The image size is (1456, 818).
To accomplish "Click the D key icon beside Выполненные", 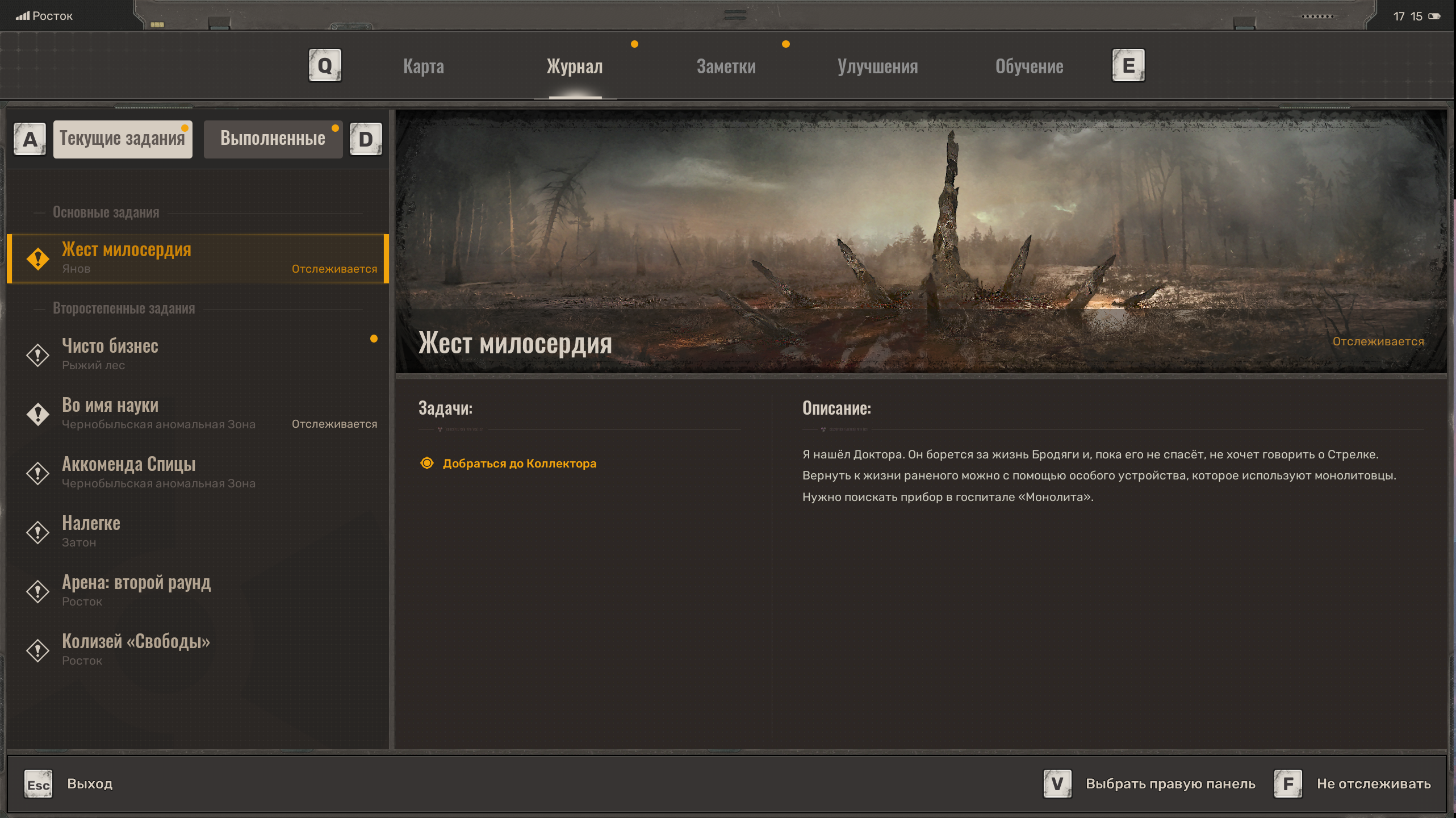I will pos(366,139).
